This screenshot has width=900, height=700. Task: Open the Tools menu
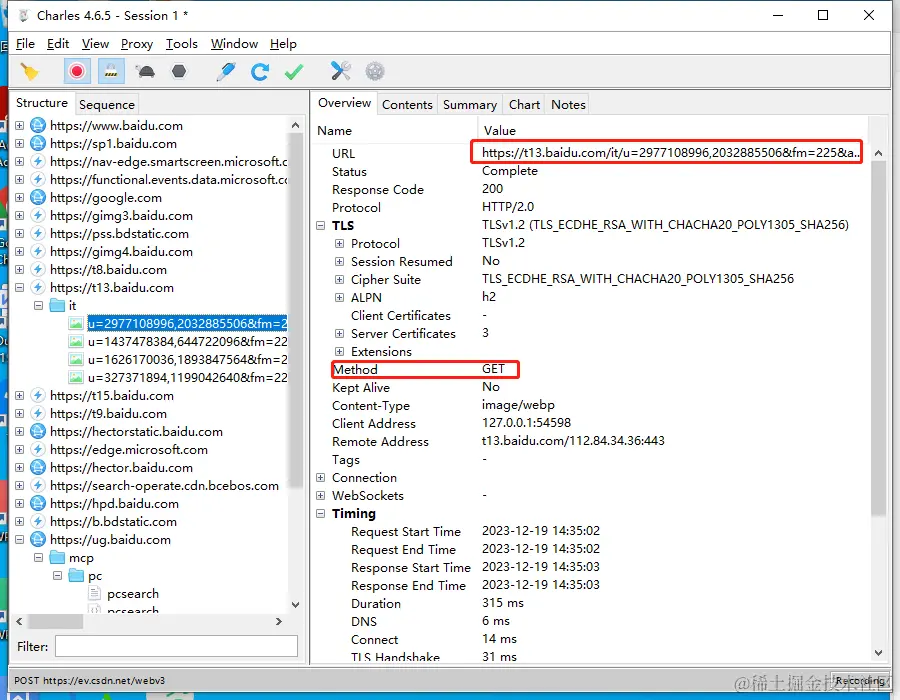click(181, 44)
